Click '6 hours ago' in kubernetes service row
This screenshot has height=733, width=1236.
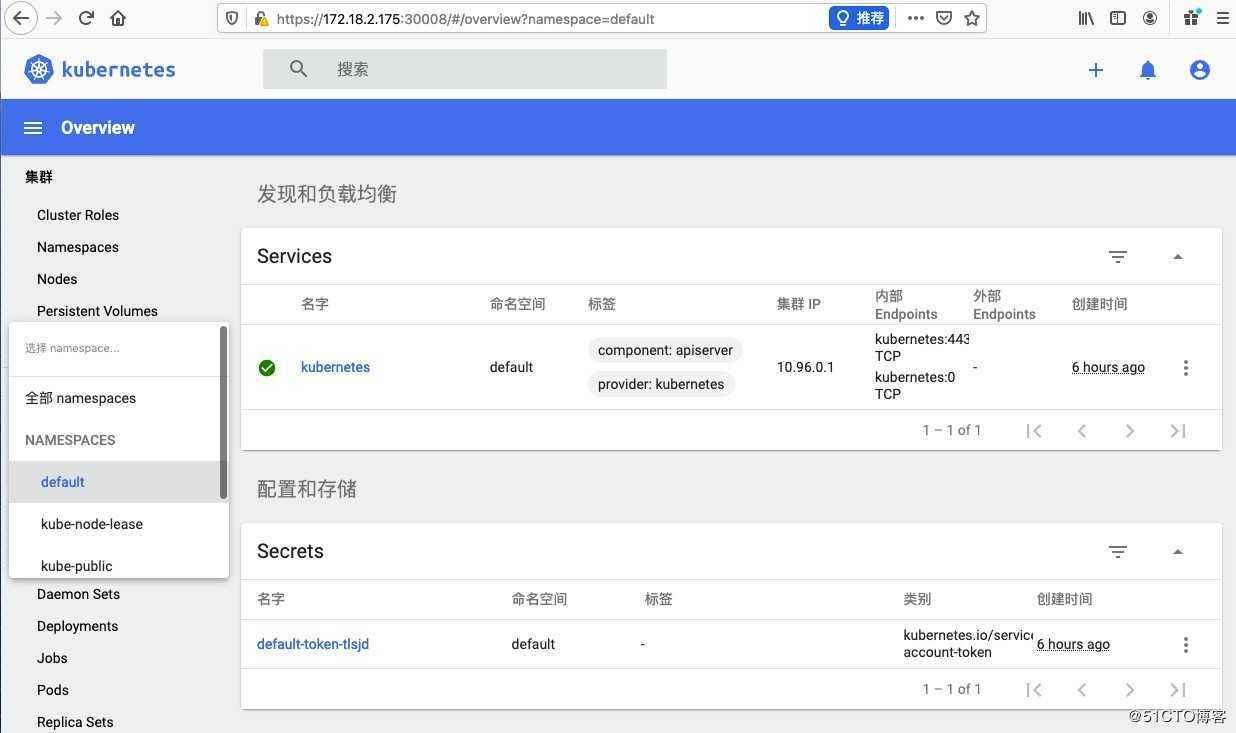pos(1108,367)
